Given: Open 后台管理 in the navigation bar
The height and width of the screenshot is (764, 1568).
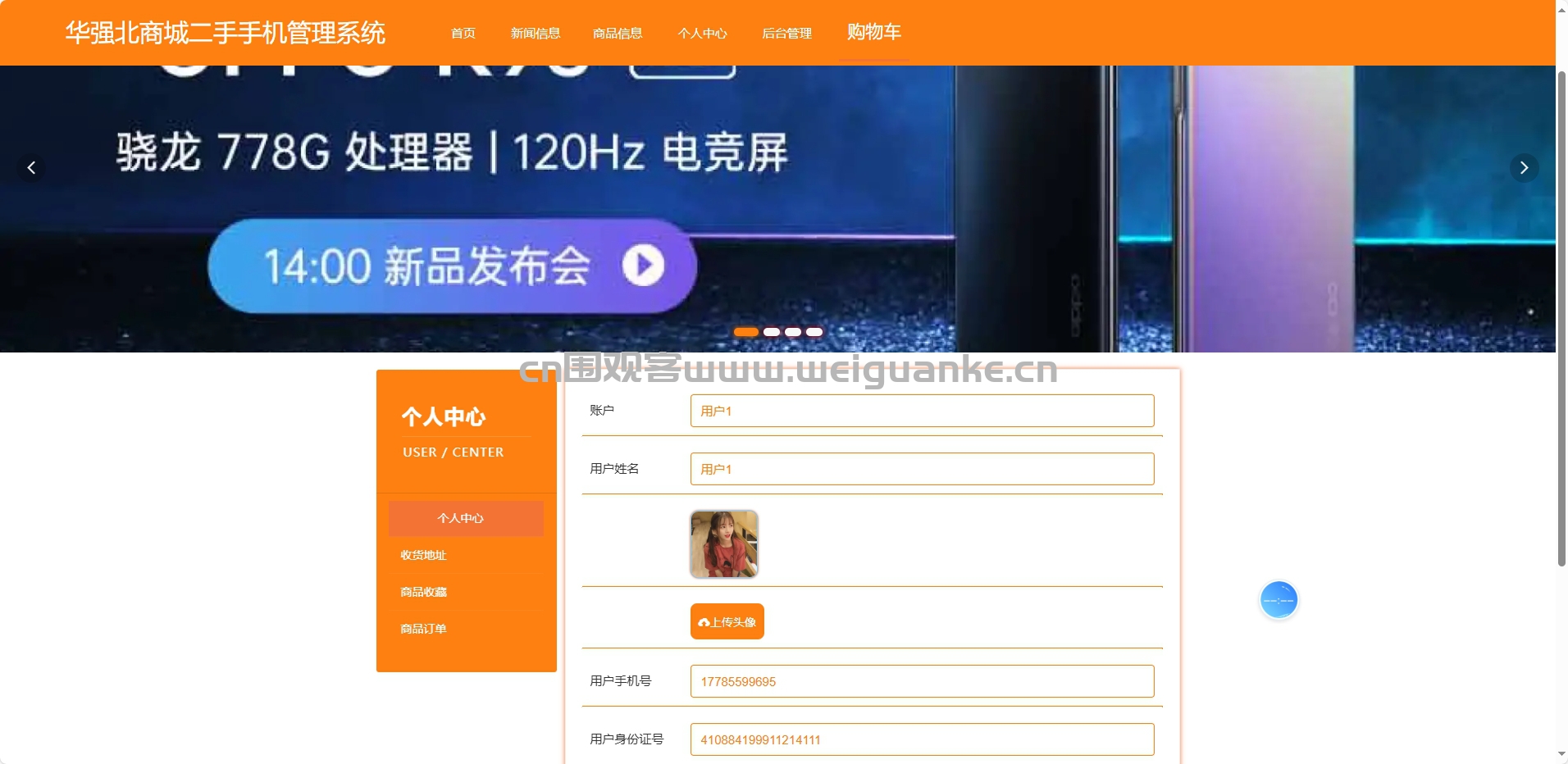Looking at the screenshot, I should (x=786, y=33).
